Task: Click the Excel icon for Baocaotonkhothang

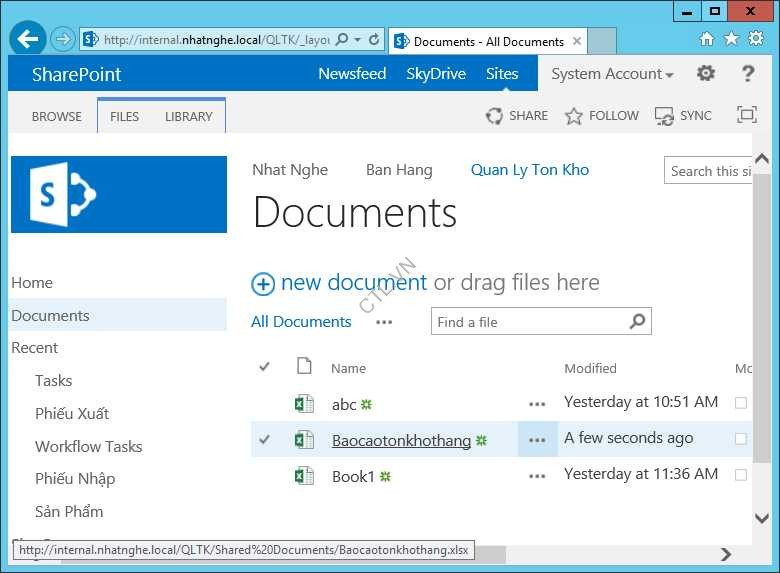Action: [x=304, y=440]
